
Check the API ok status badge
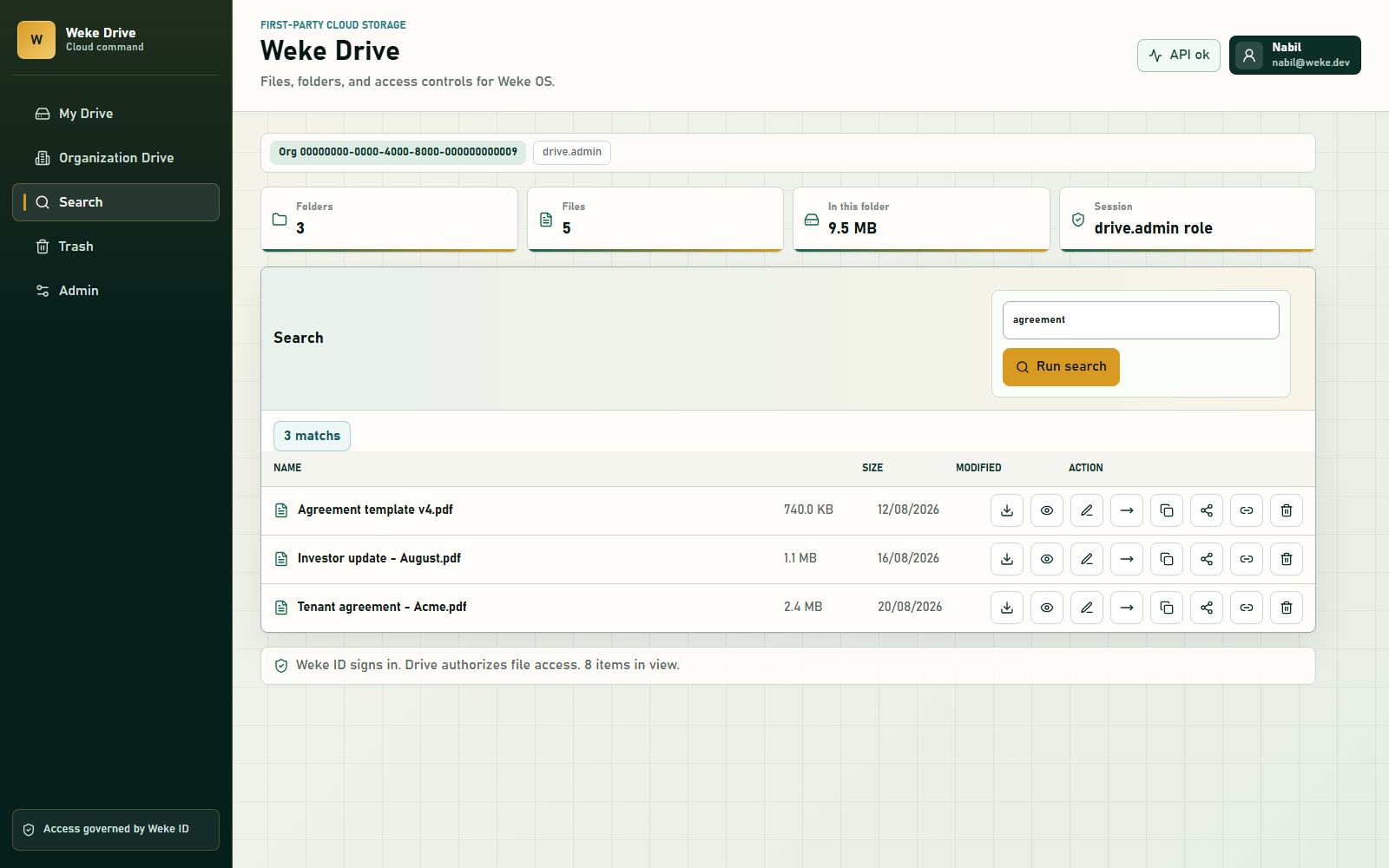coord(1179,55)
